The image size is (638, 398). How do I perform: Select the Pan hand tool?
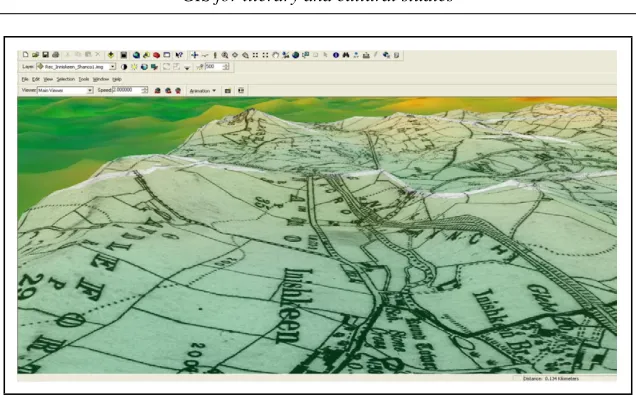coord(275,55)
